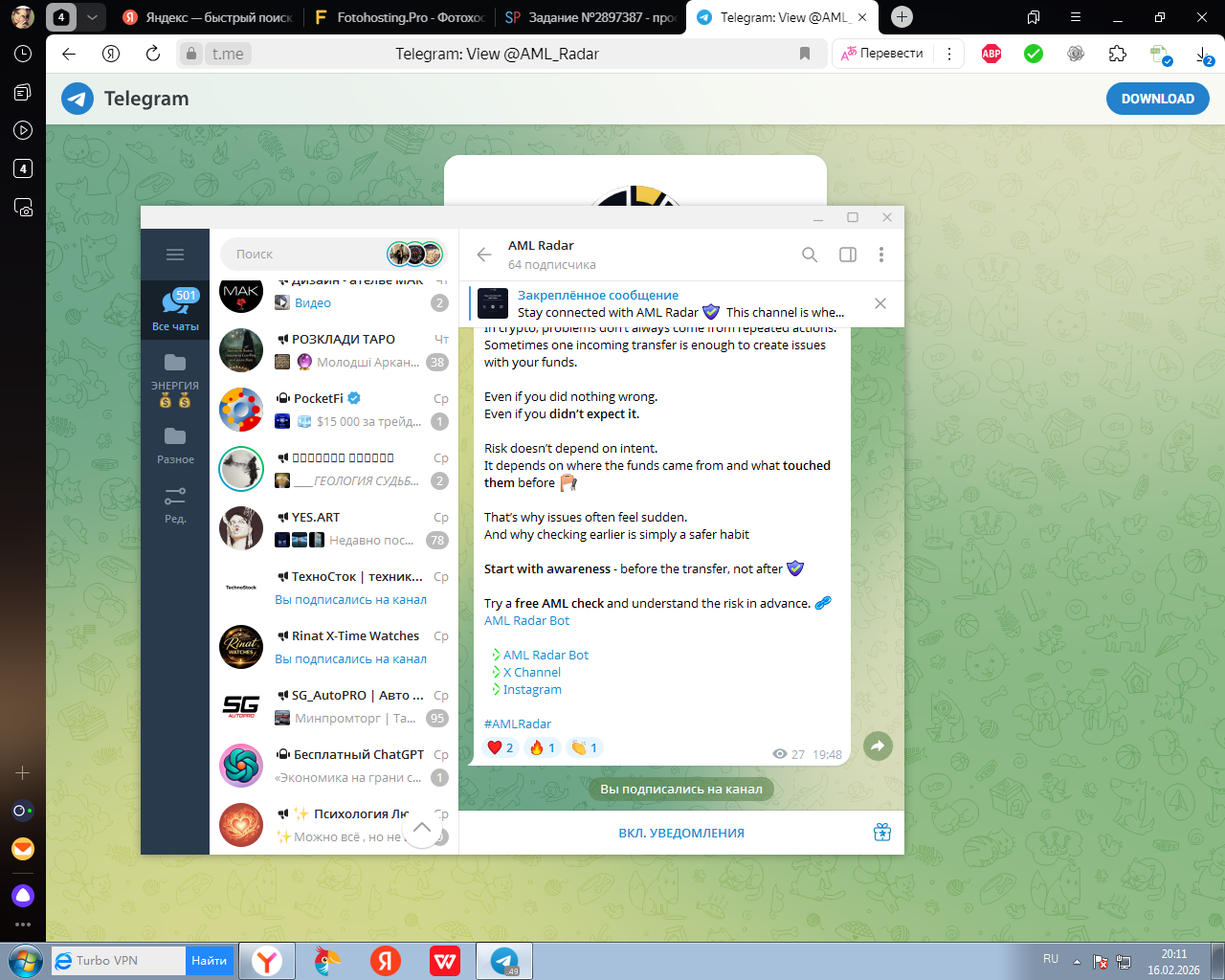Reload the t.me page
The image size is (1225, 980).
pos(153,54)
